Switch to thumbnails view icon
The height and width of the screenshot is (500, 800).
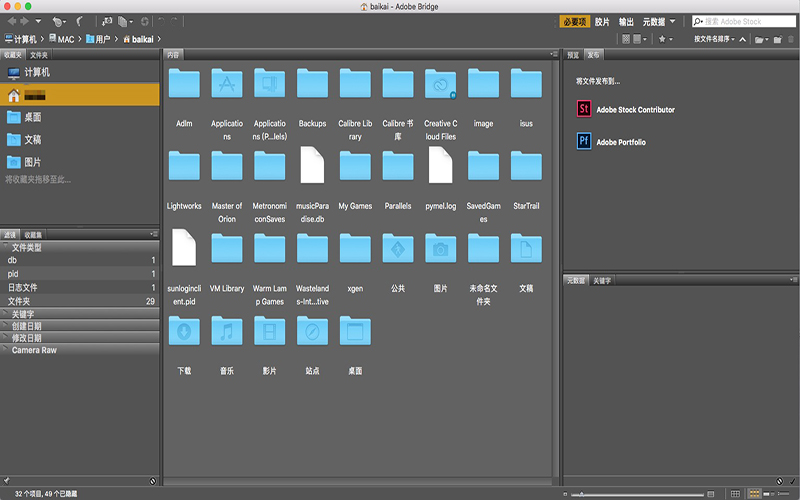pos(754,494)
